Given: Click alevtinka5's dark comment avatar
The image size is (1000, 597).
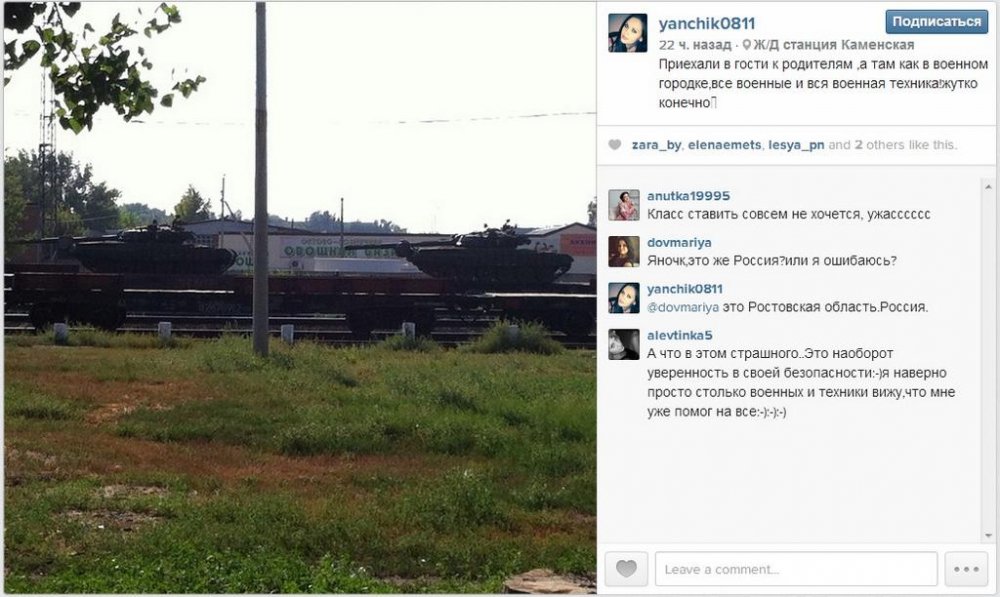Looking at the screenshot, I should tap(624, 344).
